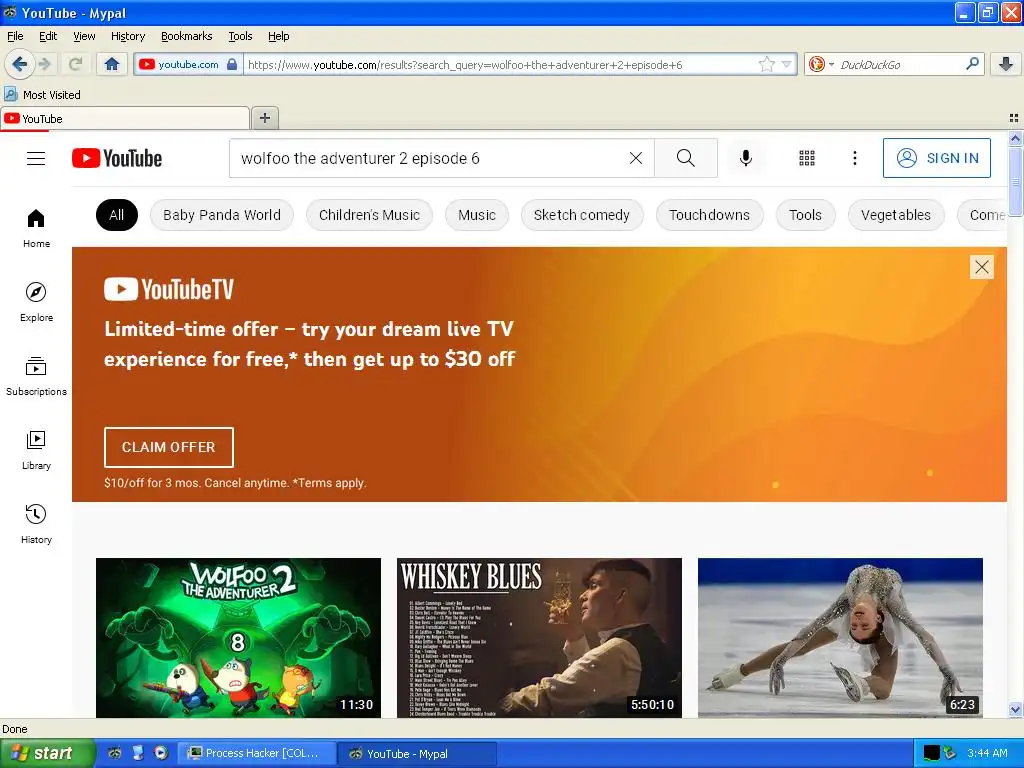Viewport: 1024px width, 768px height.
Task: Open the downloads arrow button
Action: pos(1006,64)
